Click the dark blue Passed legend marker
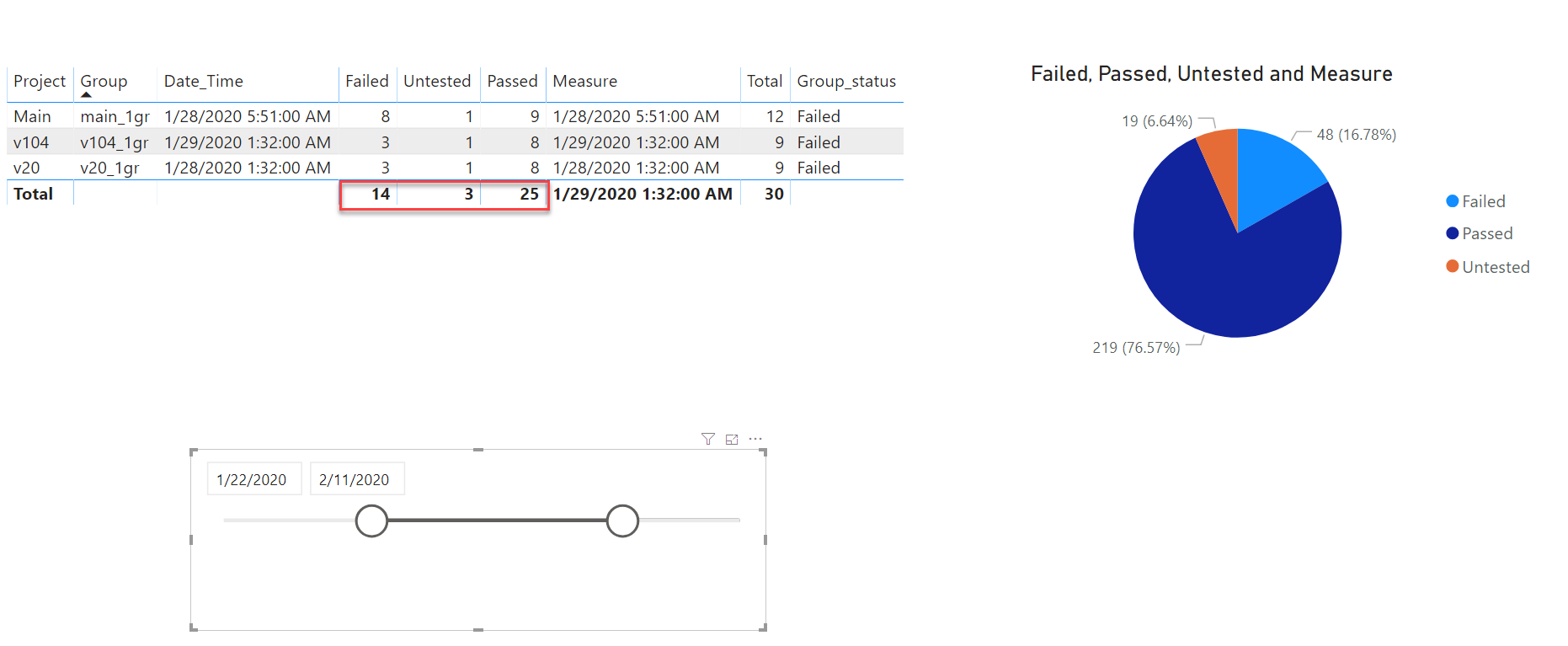1568x646 pixels. (x=1452, y=233)
